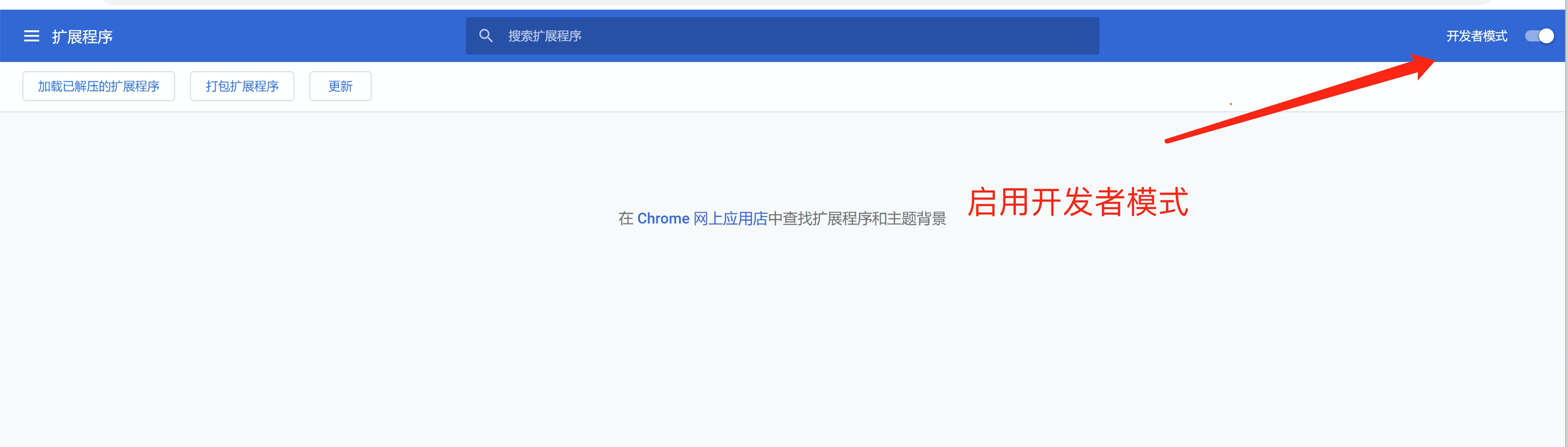Image resolution: width=1568 pixels, height=447 pixels.
Task: Open the hamburger main menu
Action: tap(32, 37)
